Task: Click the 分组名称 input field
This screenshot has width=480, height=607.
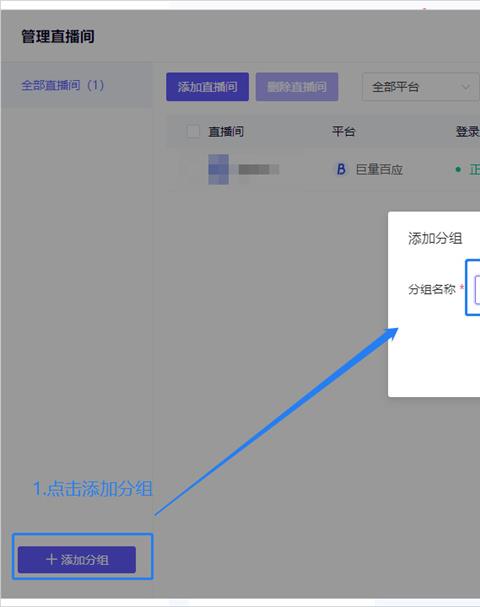Action: (477, 289)
